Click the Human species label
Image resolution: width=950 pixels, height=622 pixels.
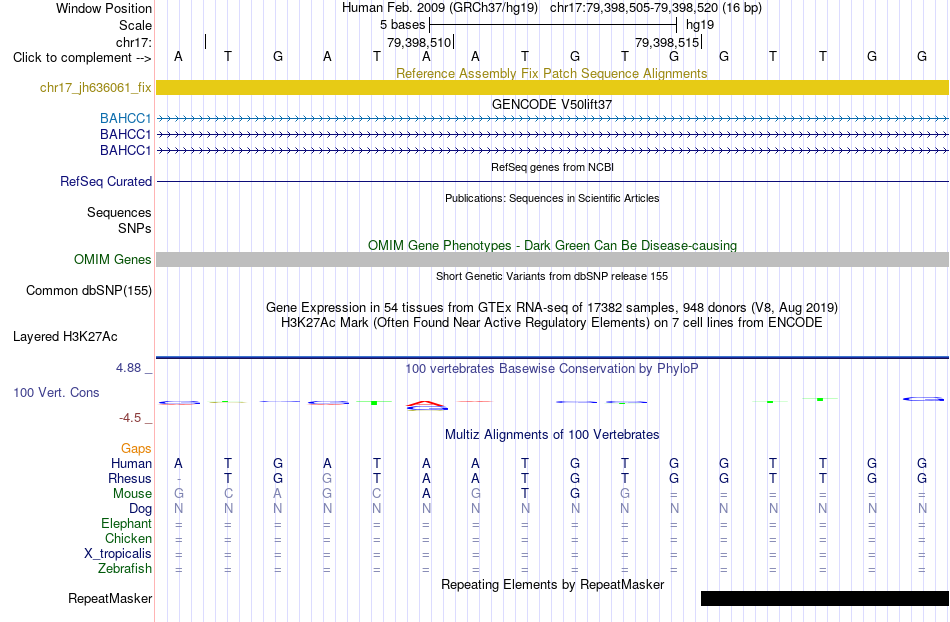pos(131,463)
